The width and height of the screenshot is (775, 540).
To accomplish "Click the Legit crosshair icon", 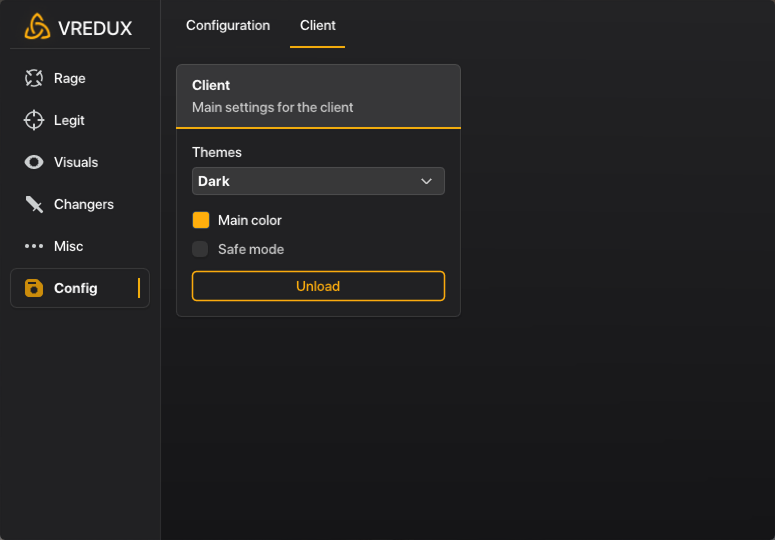I will pos(34,120).
